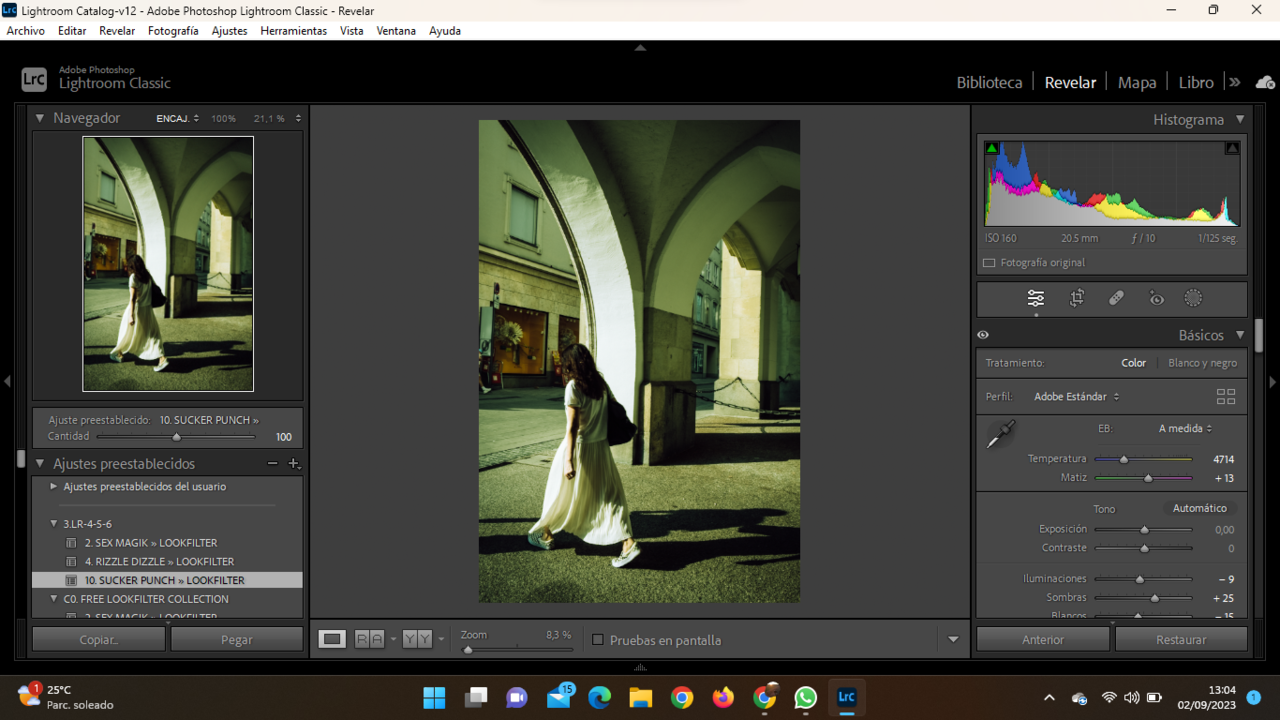Select the Healing brush tool icon
1280x720 pixels.
(1116, 298)
